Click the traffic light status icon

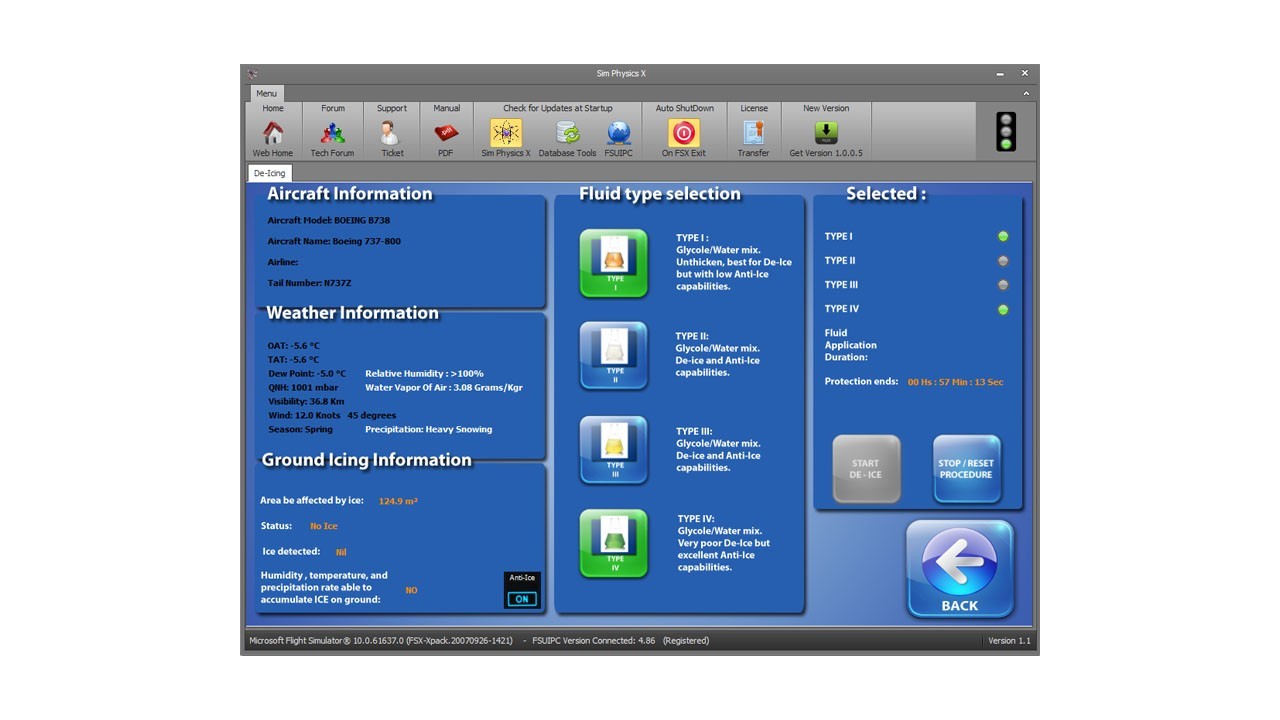pyautogui.click(x=1007, y=131)
